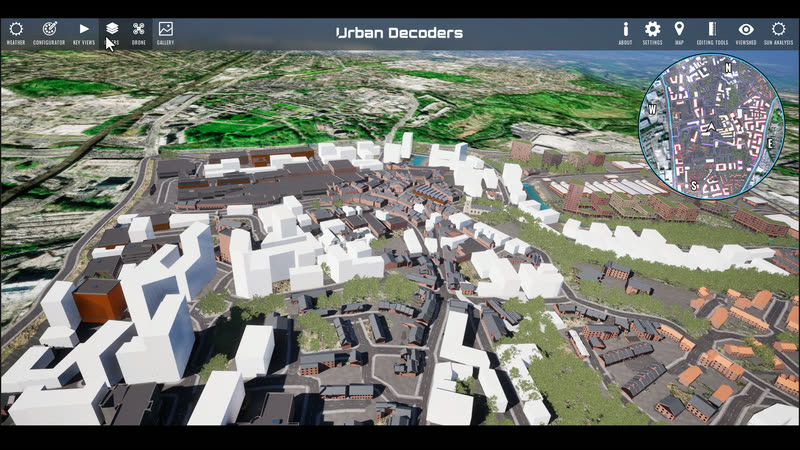Enable the Viewshed eye tool
Viewport: 800px width, 450px height.
coord(746,34)
